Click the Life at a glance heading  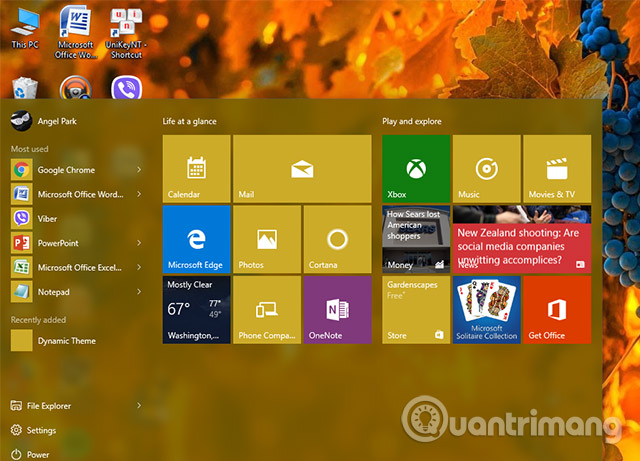click(189, 121)
